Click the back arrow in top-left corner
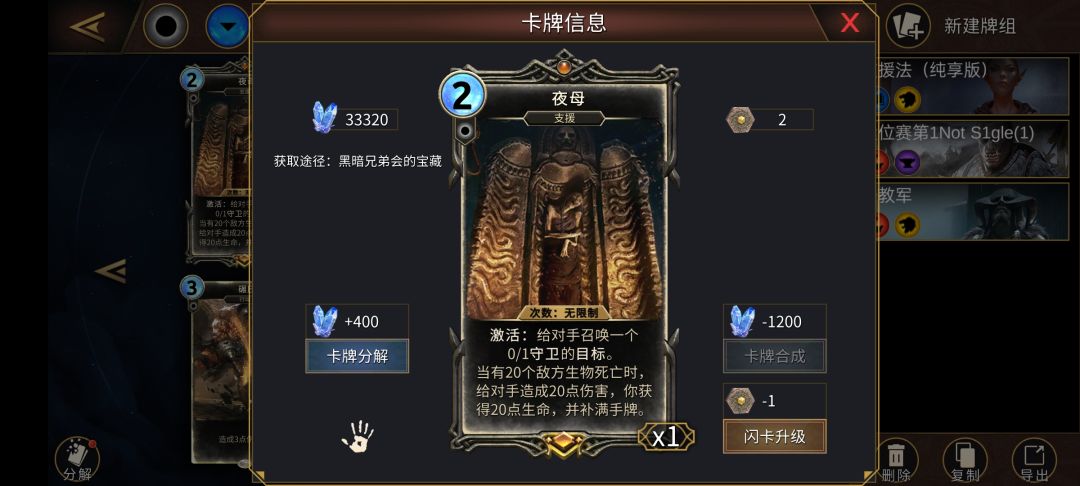 87,27
